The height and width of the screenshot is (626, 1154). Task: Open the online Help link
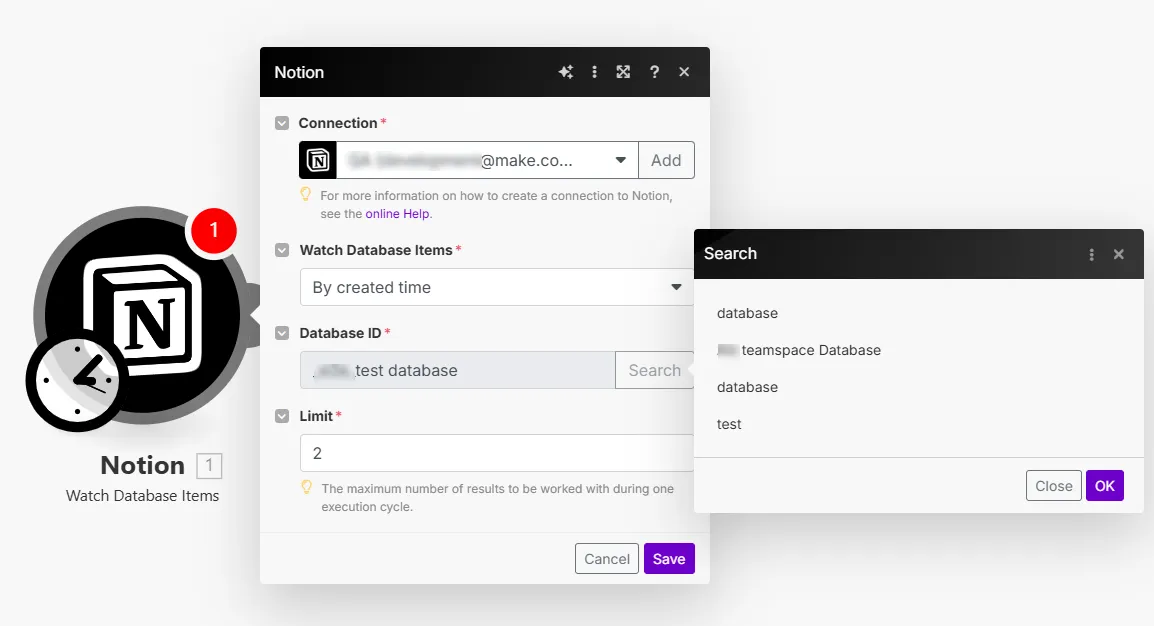tap(397, 214)
